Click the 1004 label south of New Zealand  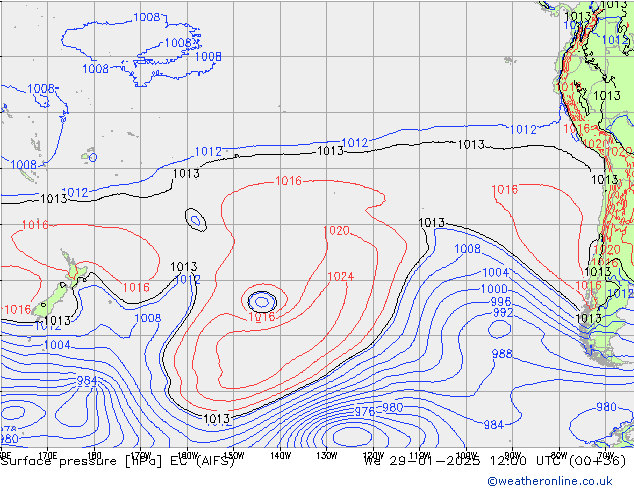click(x=57, y=345)
